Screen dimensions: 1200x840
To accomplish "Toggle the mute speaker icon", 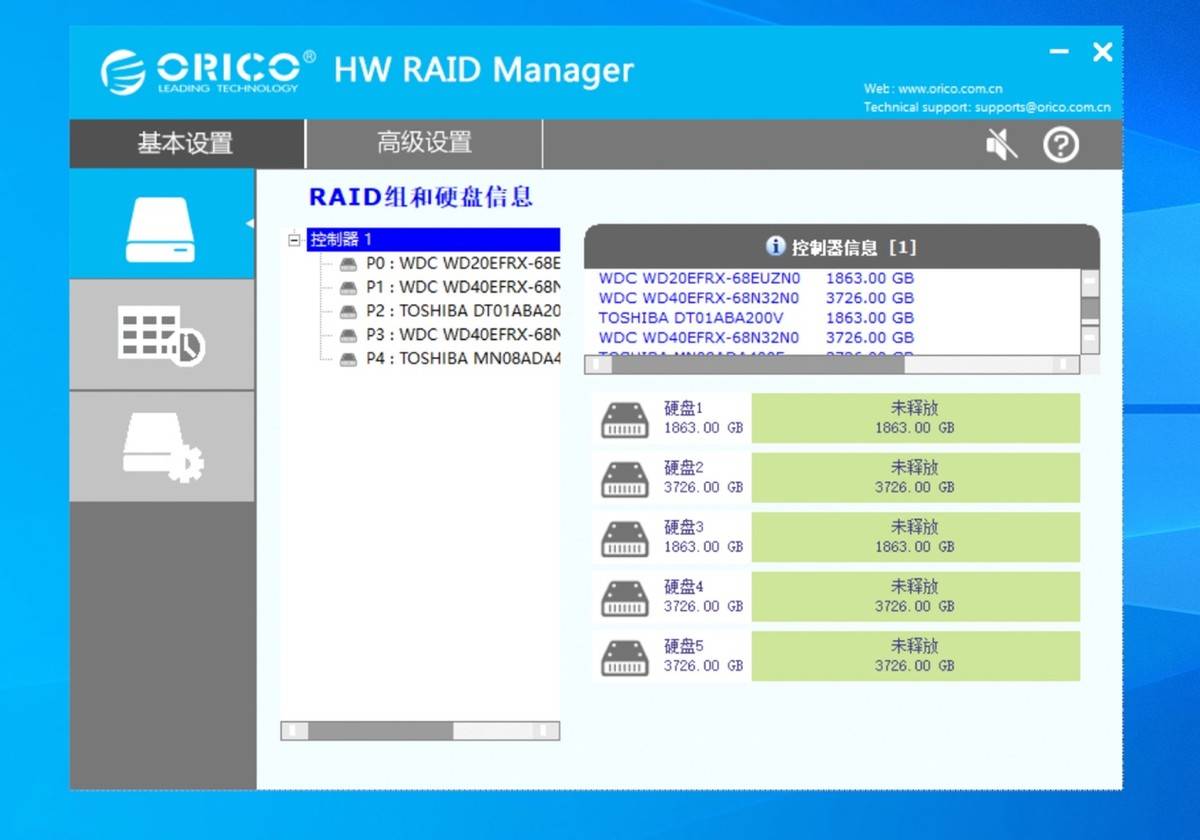I will (x=1001, y=145).
